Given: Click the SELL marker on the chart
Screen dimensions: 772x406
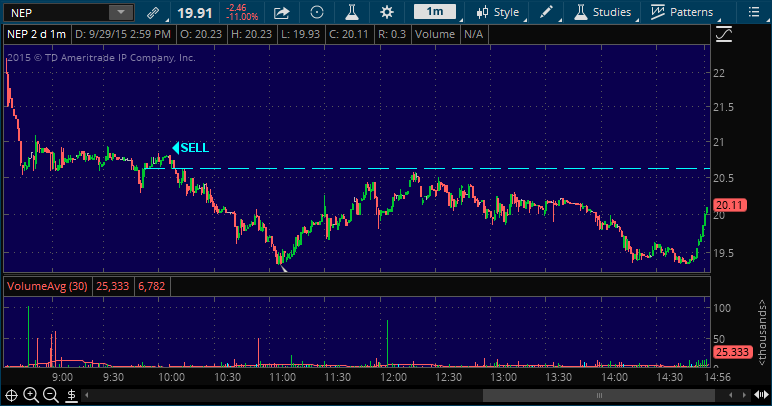Looking at the screenshot, I should (x=191, y=147).
